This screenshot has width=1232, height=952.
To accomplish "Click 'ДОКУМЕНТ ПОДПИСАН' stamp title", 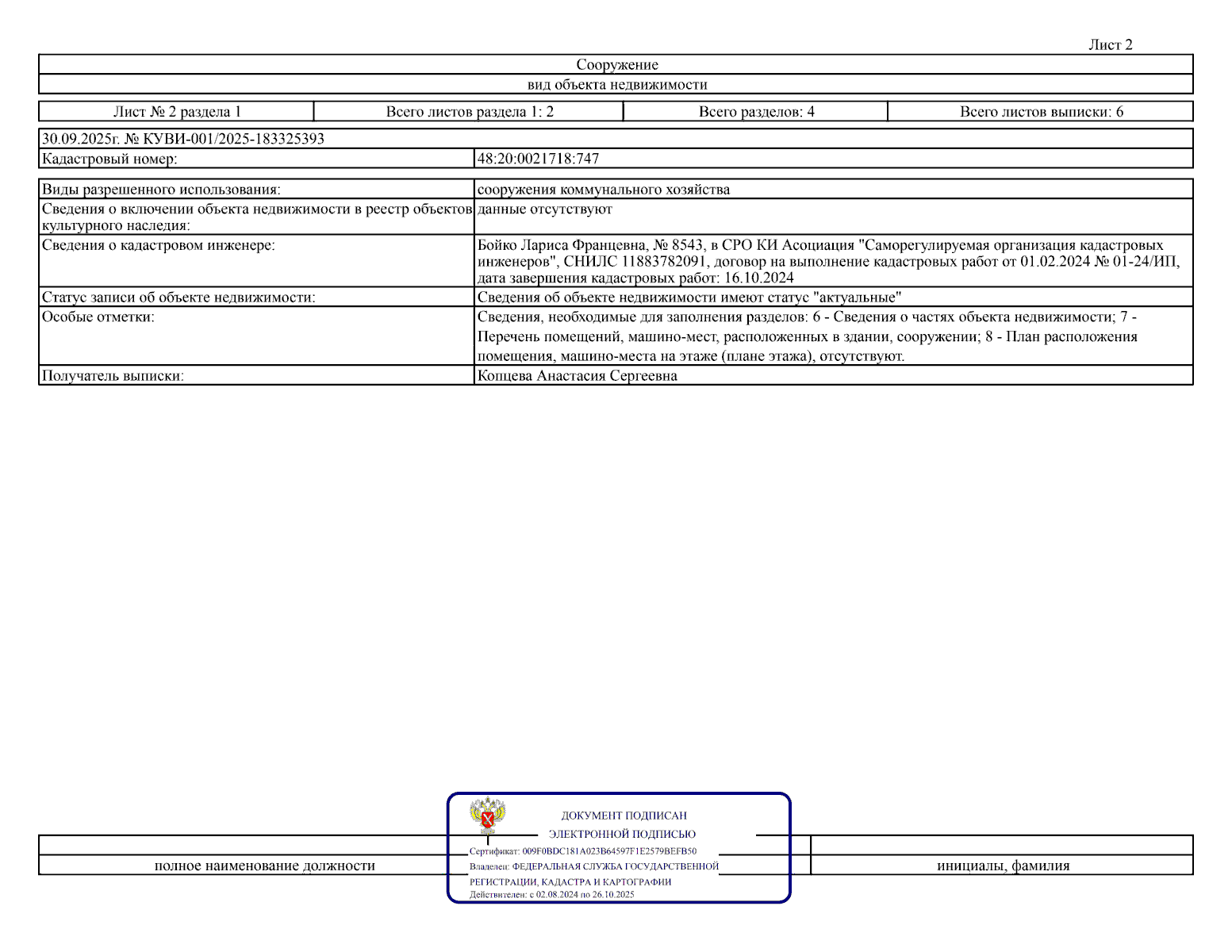I will (x=624, y=816).
